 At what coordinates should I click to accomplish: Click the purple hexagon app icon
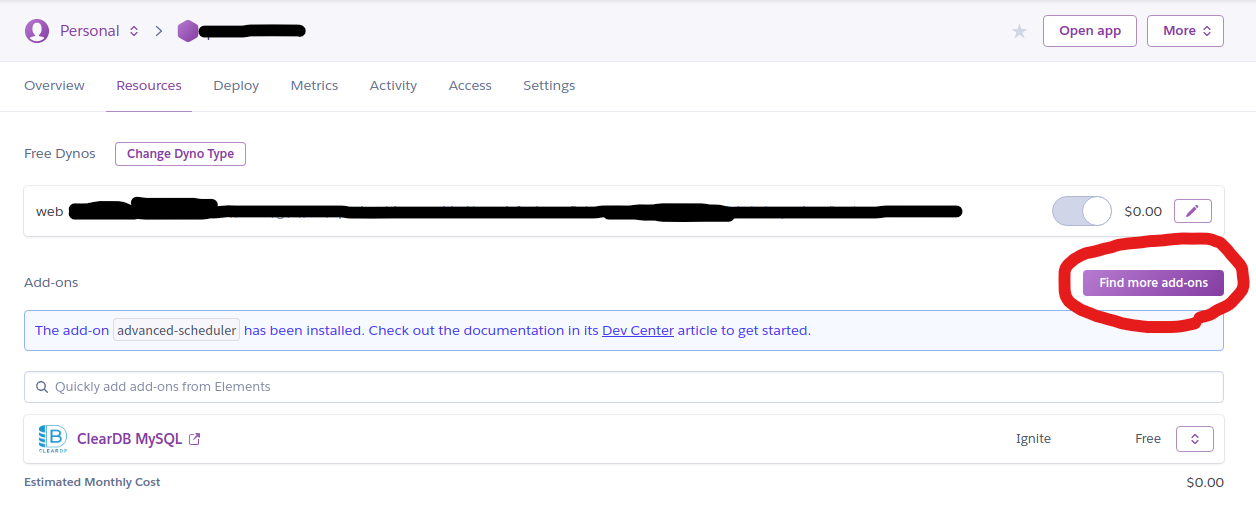188,31
